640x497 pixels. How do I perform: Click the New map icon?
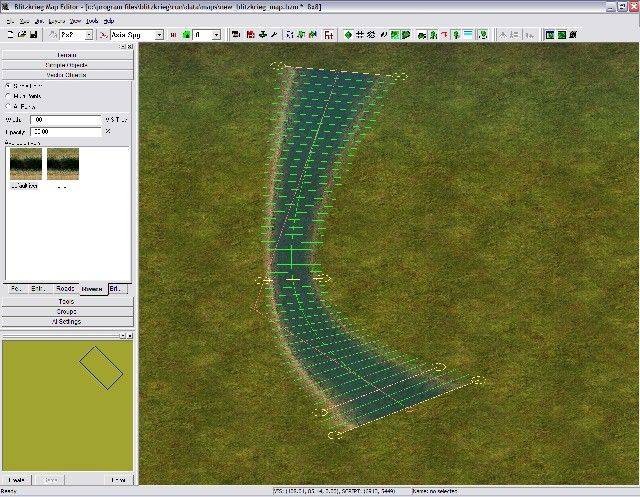[8, 34]
